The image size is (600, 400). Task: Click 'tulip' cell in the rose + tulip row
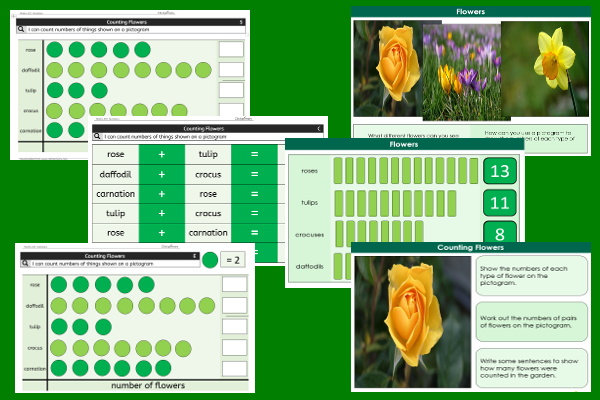click(x=208, y=154)
